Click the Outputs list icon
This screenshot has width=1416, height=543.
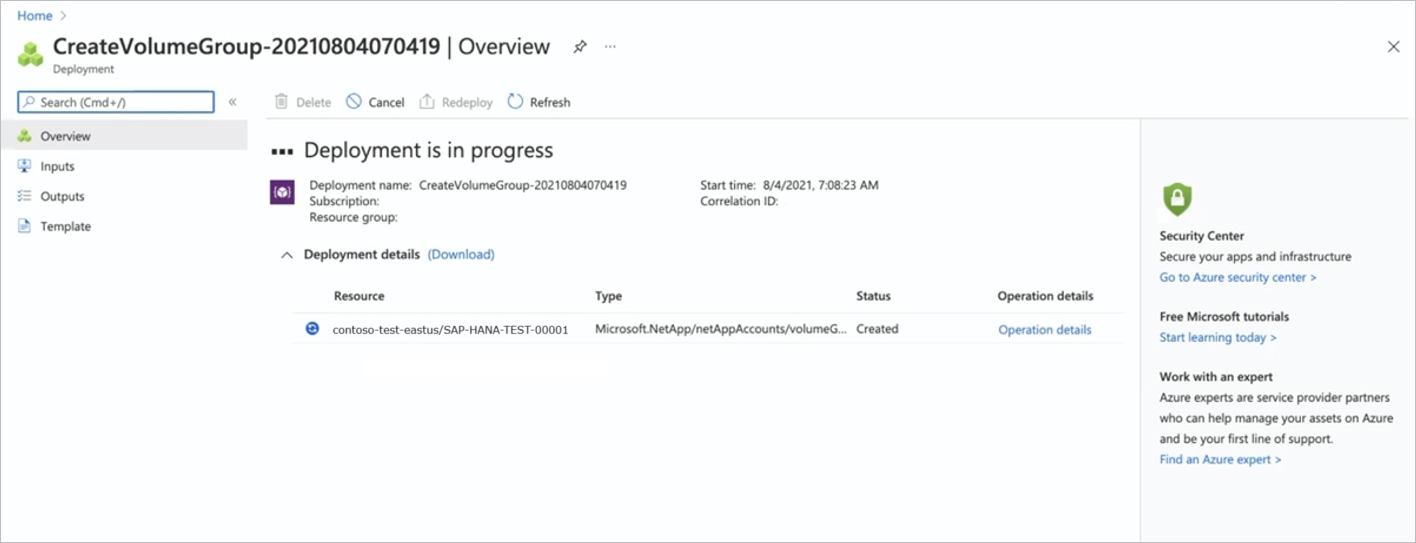(x=25, y=196)
